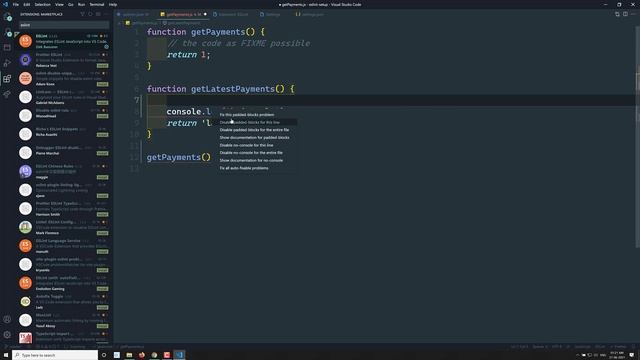This screenshot has height=360, width=640.
Task: Install the Disable eslint rule extension
Action: coord(102,116)
